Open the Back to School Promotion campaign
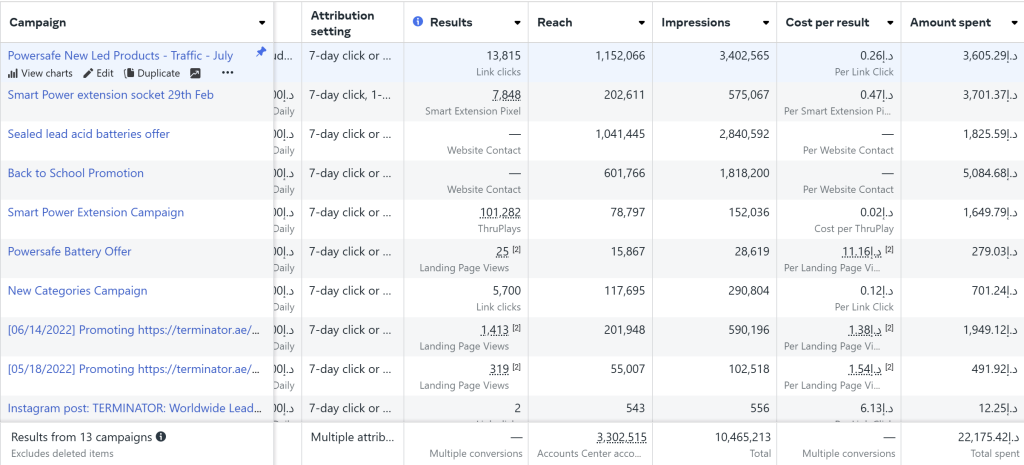This screenshot has height=465, width=1024. tap(76, 173)
